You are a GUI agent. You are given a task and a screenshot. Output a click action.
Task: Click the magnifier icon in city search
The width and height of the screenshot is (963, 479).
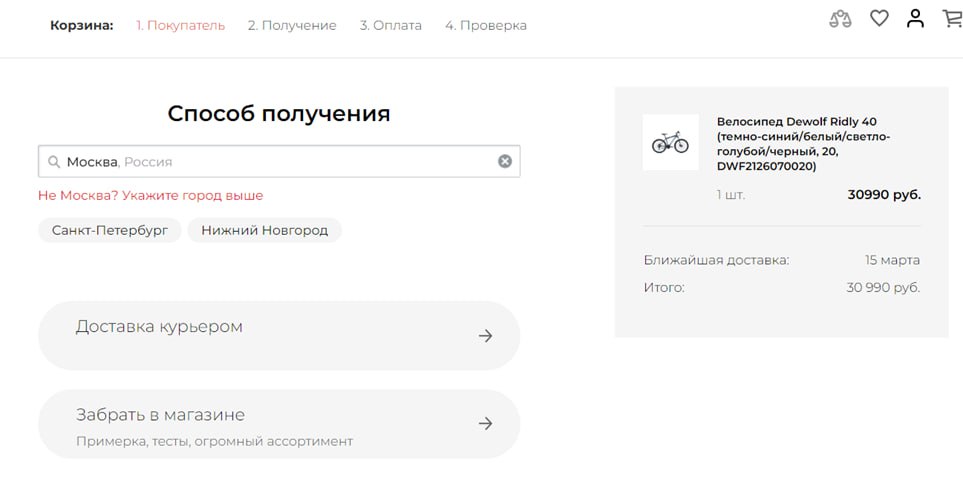[x=53, y=162]
